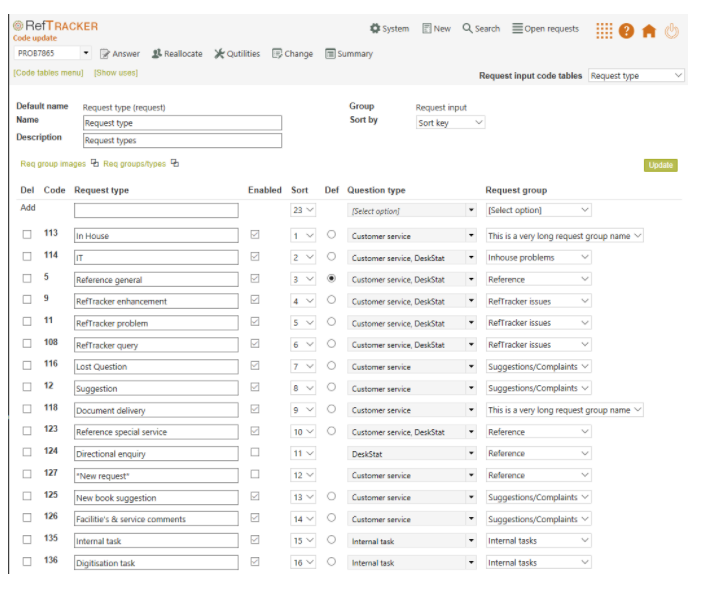Open the Req group images link
Viewport: 702px width, 603px height.
(x=53, y=164)
